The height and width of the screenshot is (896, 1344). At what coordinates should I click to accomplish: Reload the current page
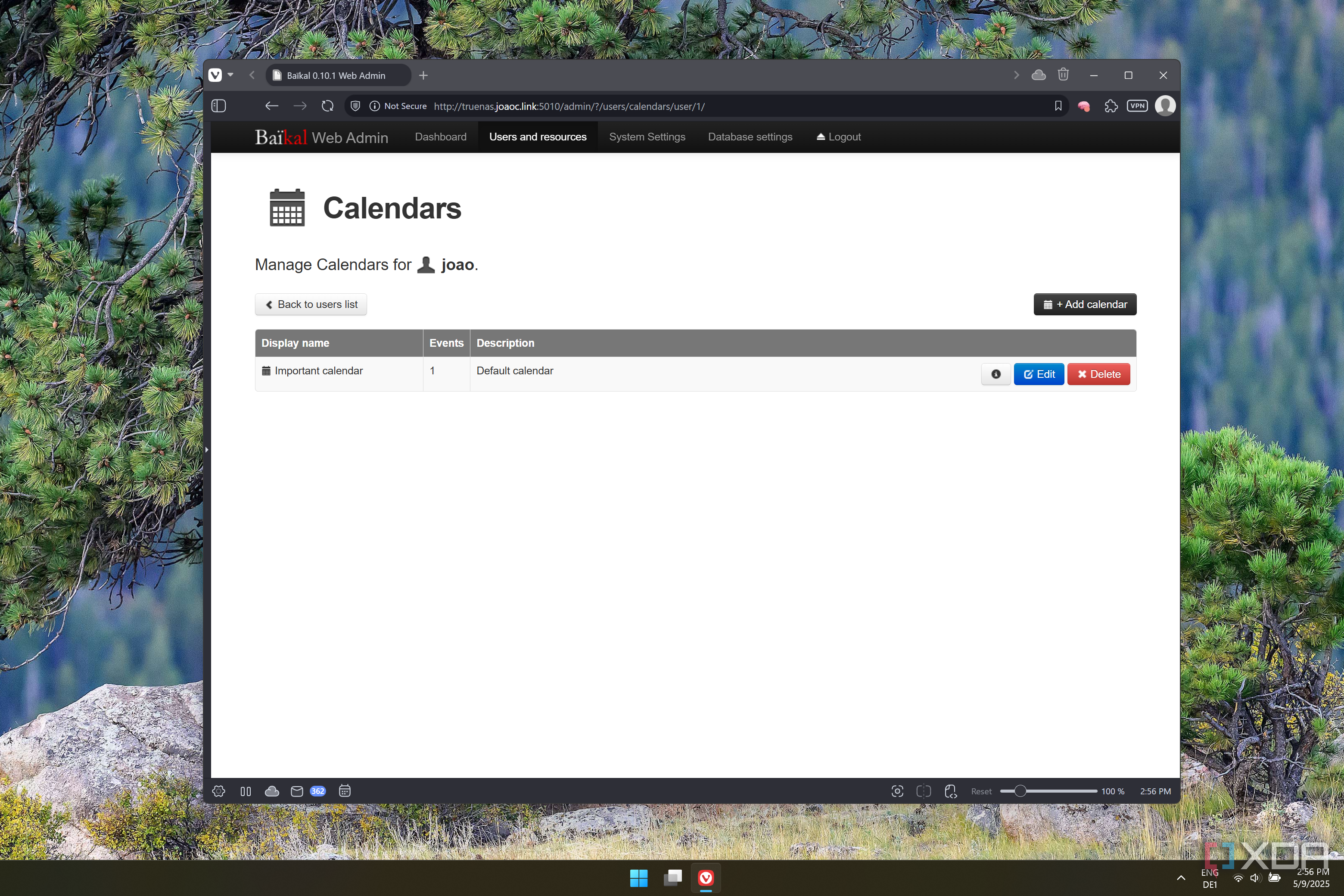click(x=327, y=106)
